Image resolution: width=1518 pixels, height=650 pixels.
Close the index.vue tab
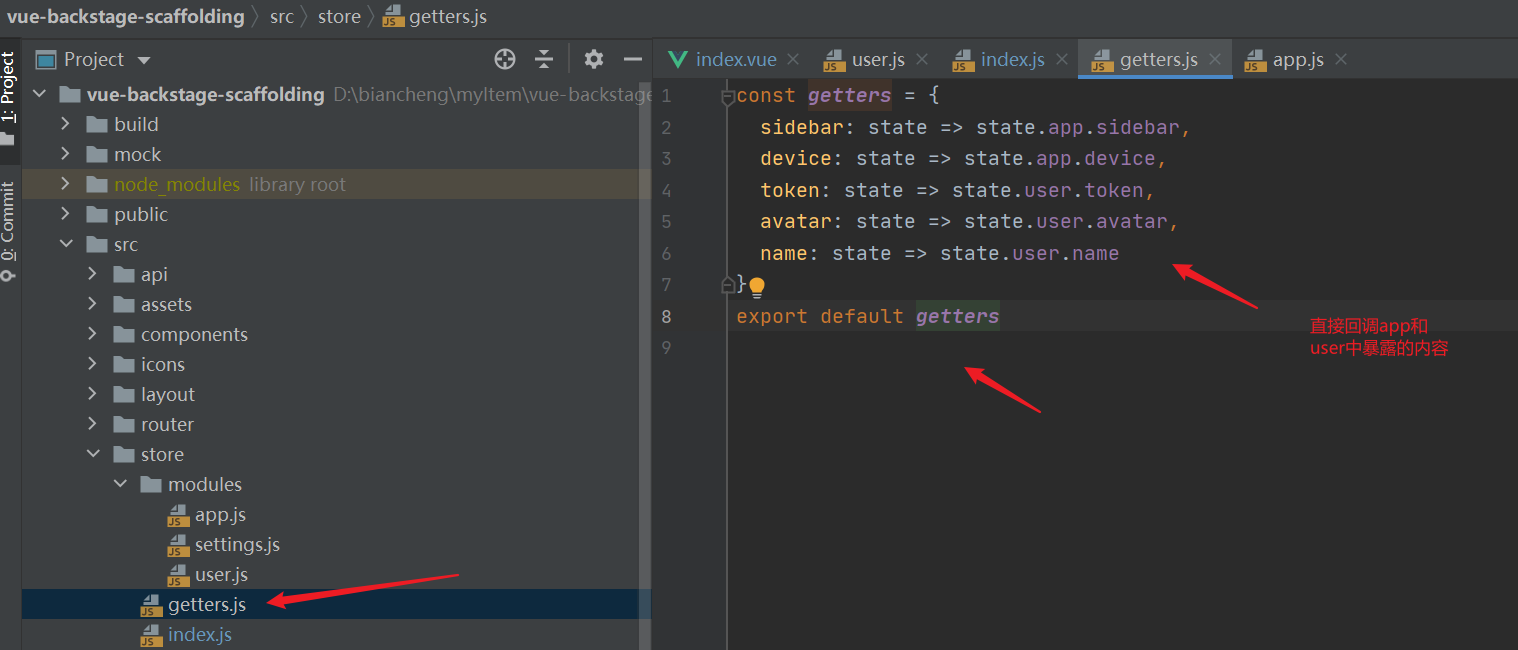click(x=793, y=60)
